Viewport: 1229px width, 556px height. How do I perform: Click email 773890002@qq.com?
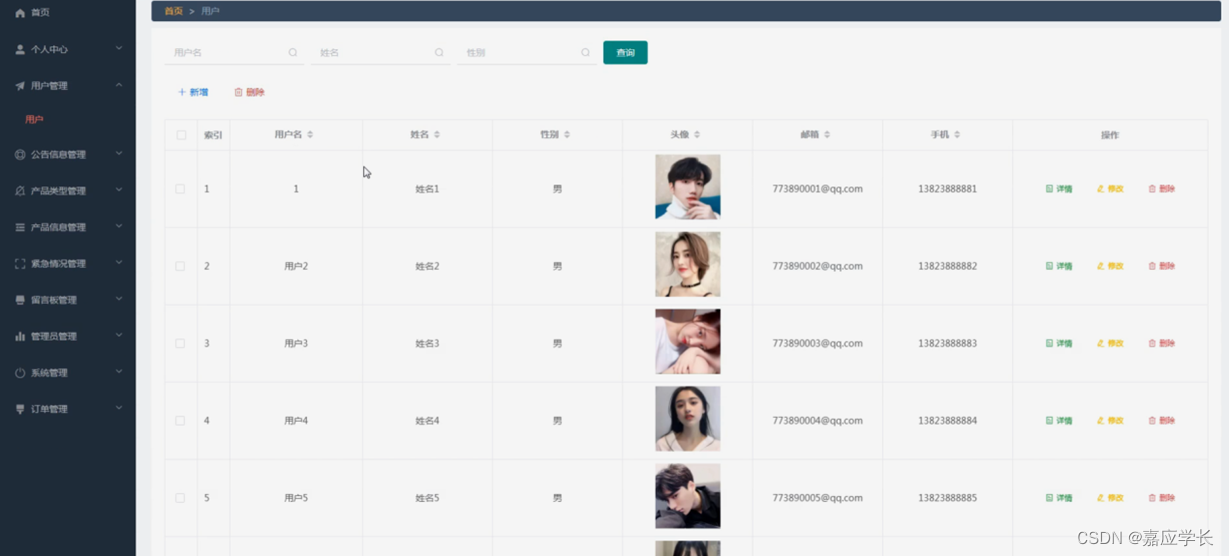tap(817, 266)
